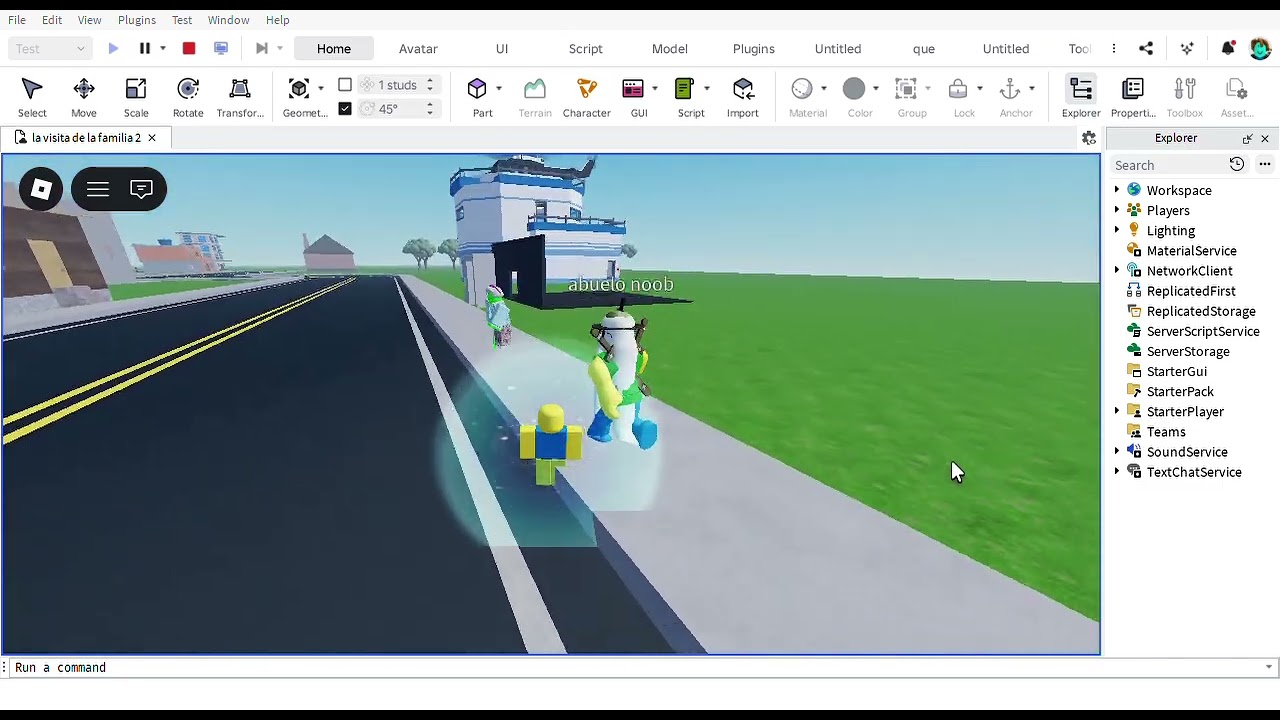Activate the Rotate tool
1280x720 pixels.
click(188, 98)
